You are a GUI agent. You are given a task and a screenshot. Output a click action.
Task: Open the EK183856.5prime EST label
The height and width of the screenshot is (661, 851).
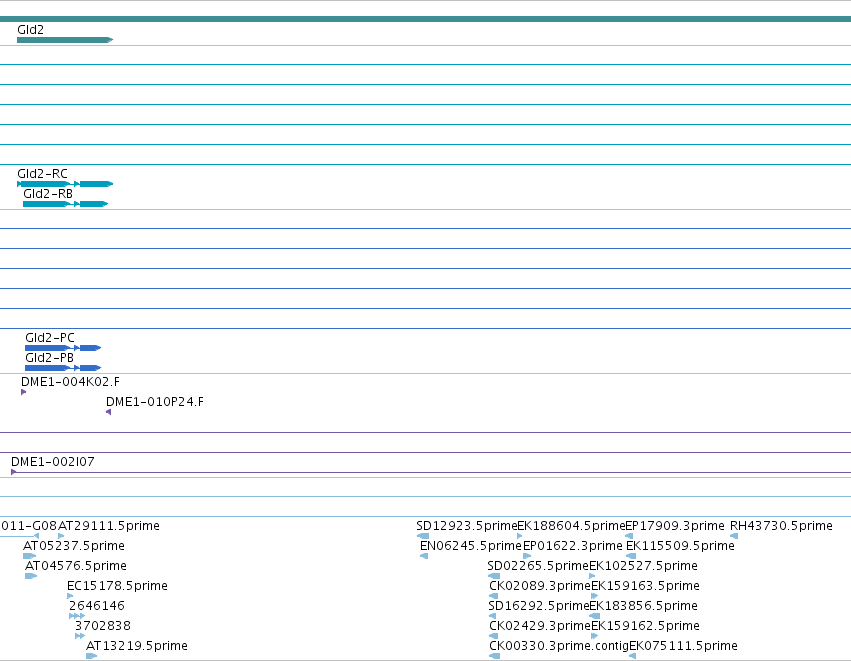tap(644, 606)
